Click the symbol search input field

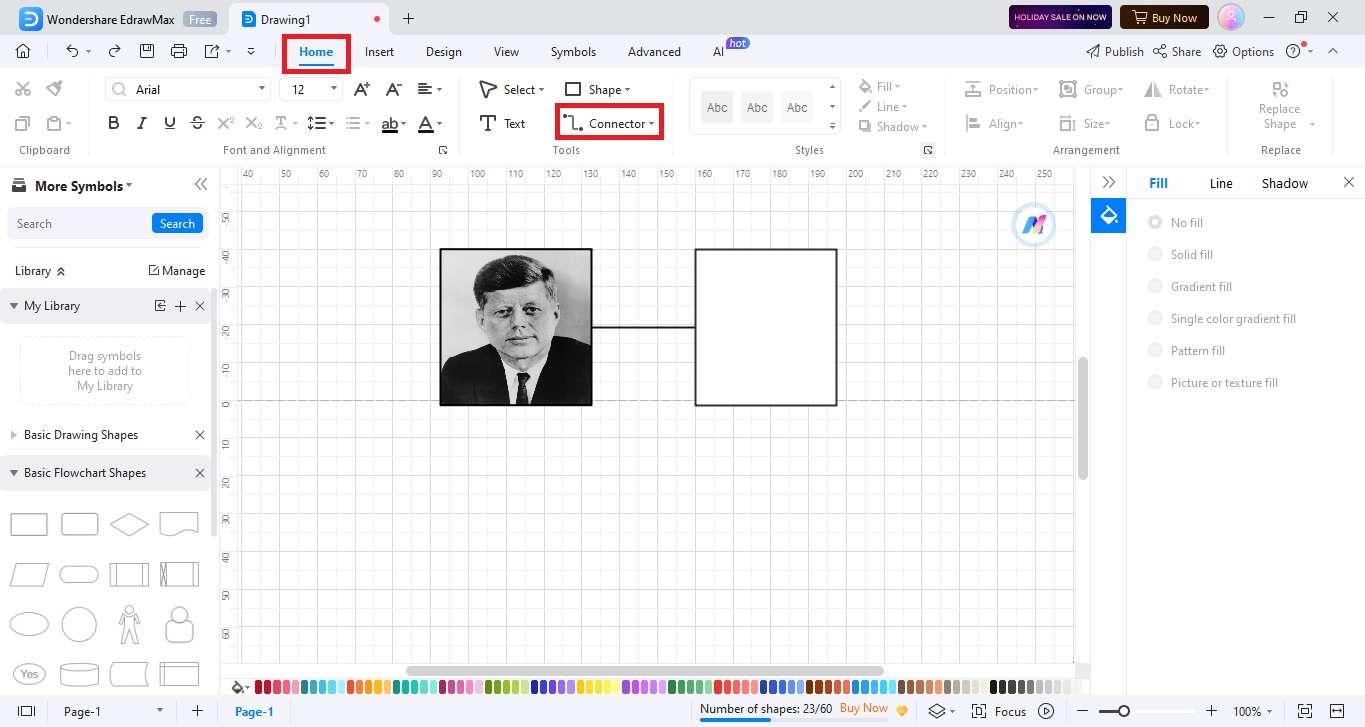coord(80,223)
